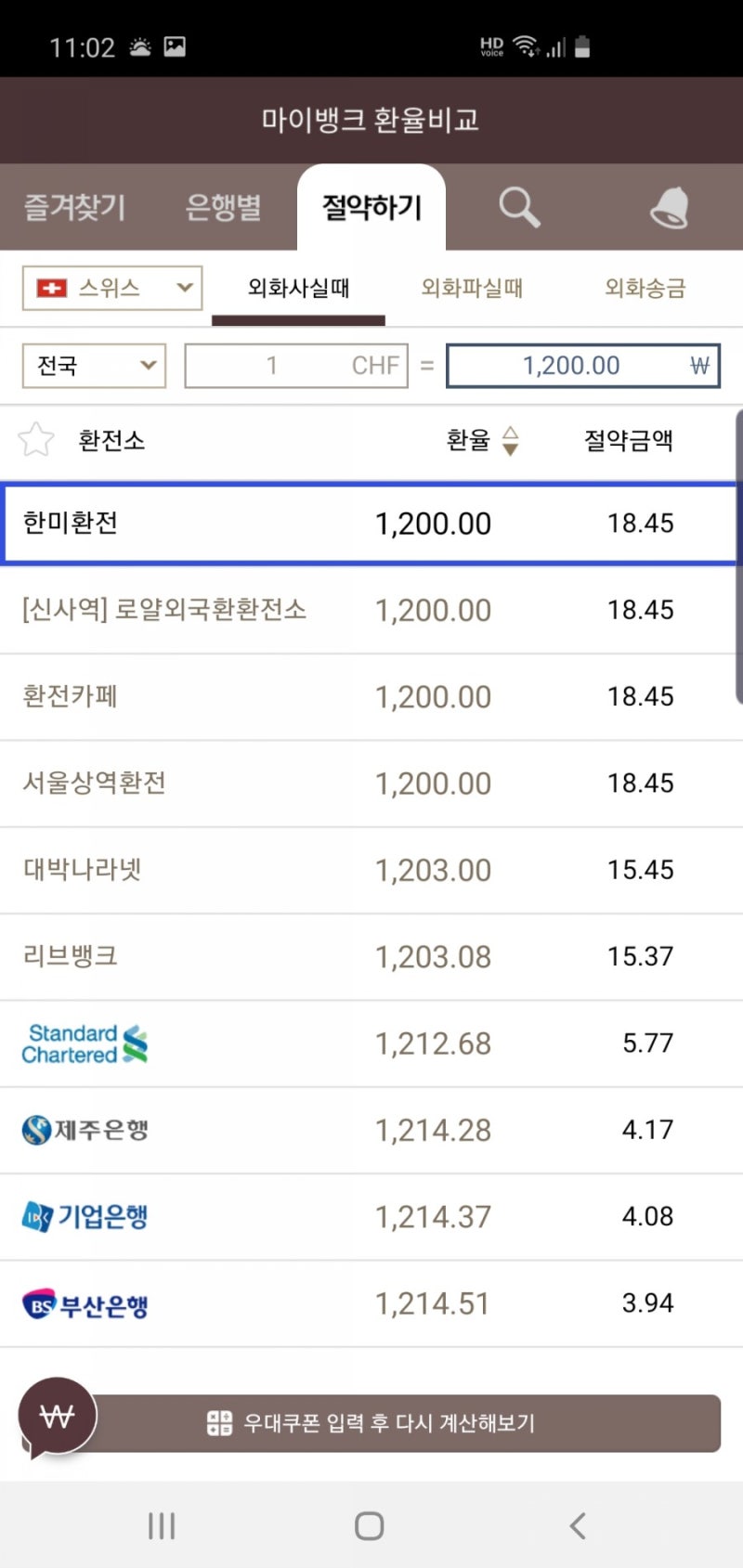Tap the notification bell icon
This screenshot has height=1568, width=743.
(670, 207)
